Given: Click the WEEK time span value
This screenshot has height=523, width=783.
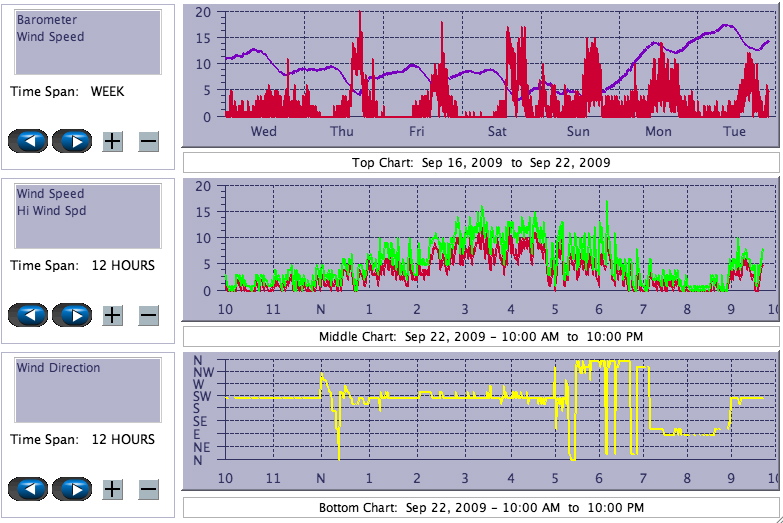Looking at the screenshot, I should click(x=108, y=91).
